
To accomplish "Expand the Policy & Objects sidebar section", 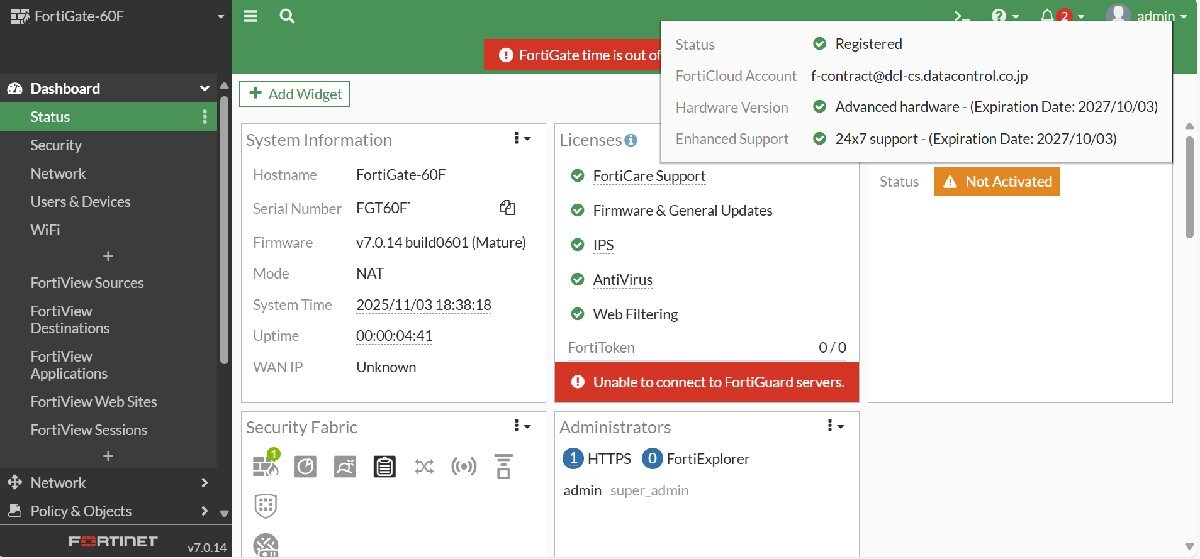I will 110,511.
